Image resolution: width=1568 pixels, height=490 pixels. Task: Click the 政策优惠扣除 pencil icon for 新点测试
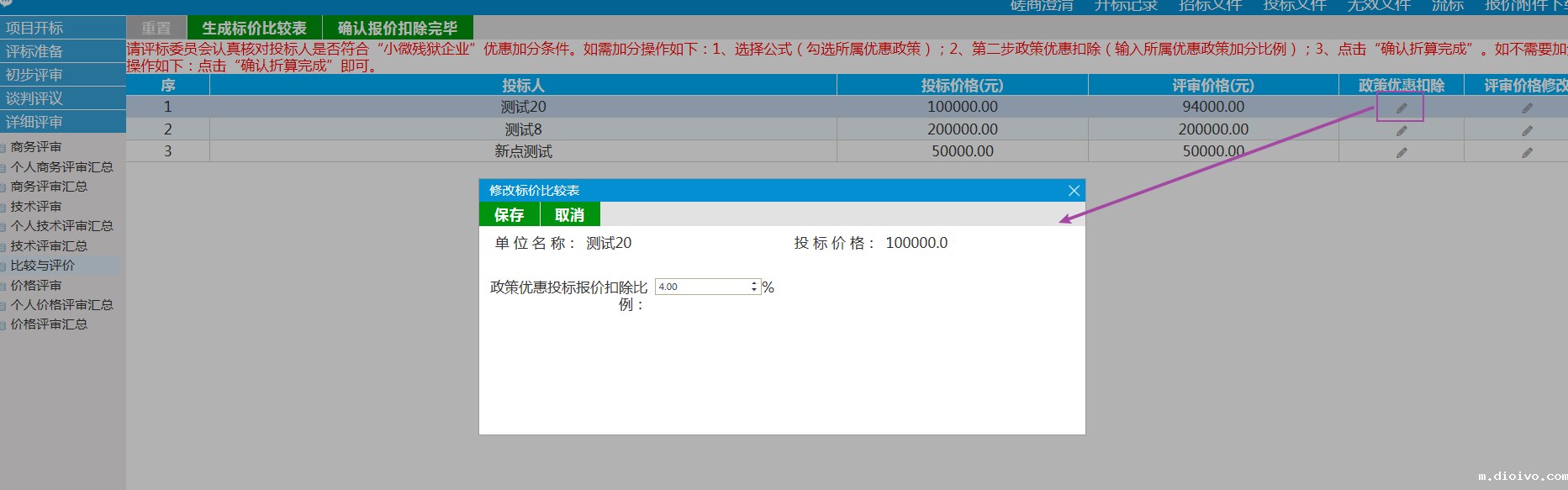(1401, 152)
